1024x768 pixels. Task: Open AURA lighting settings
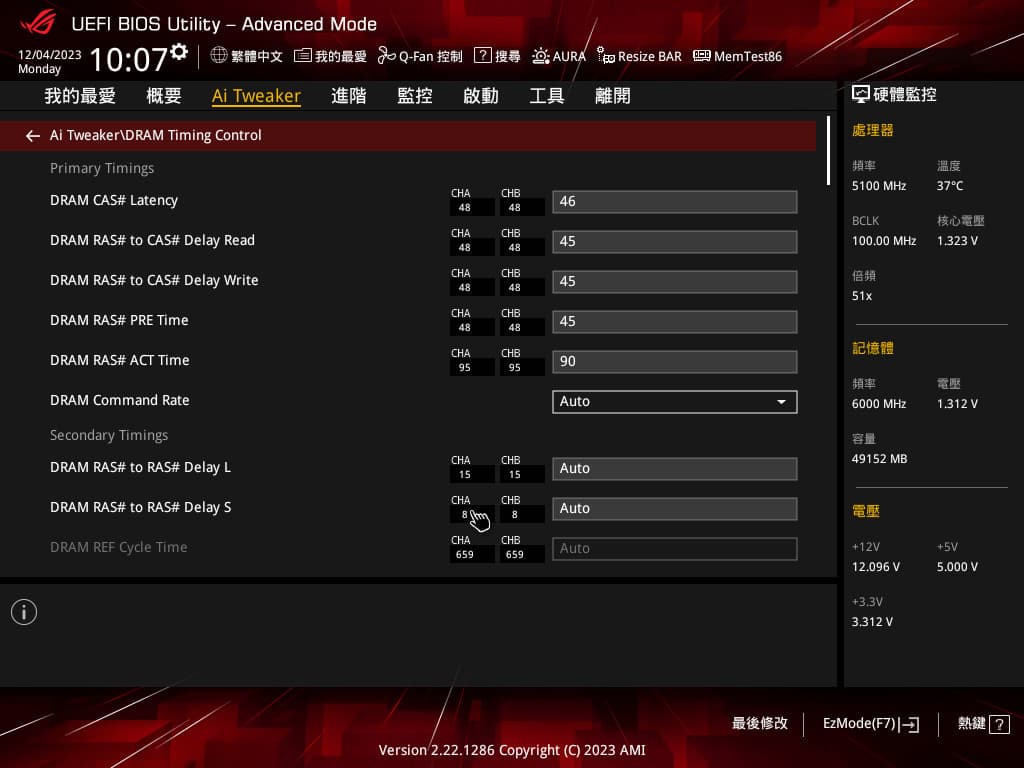[x=558, y=56]
